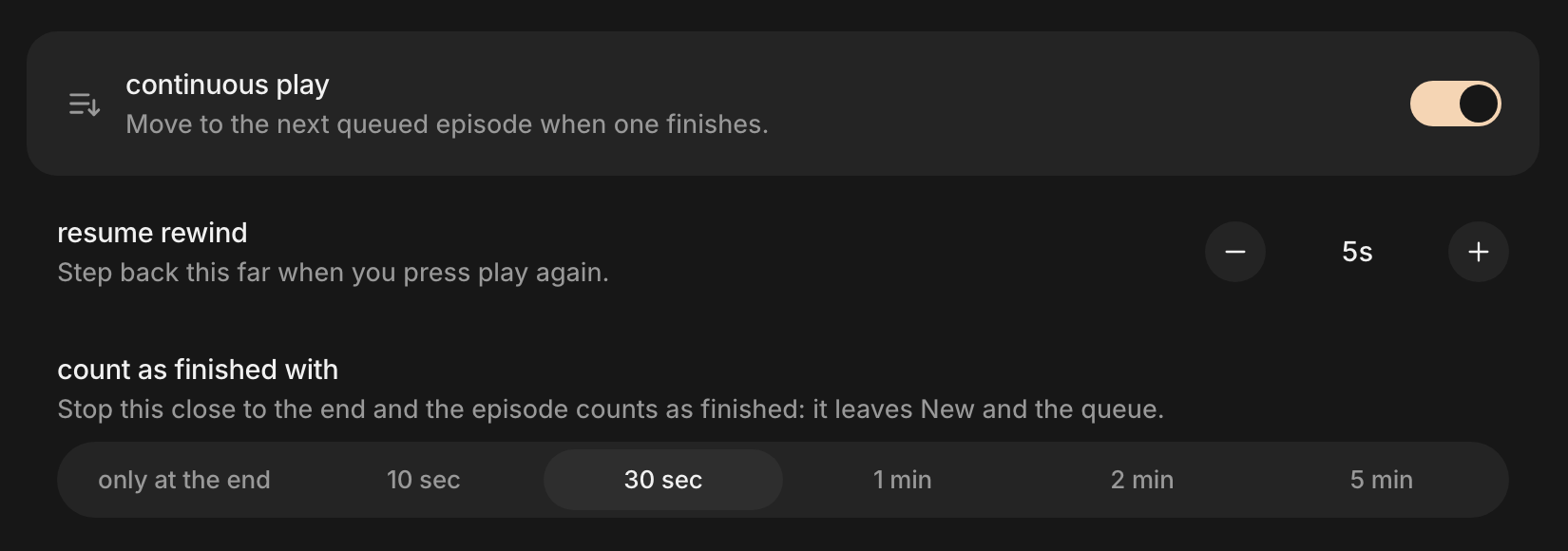Click the queue list icon beside continuous play
The width and height of the screenshot is (1568, 551).
click(85, 104)
